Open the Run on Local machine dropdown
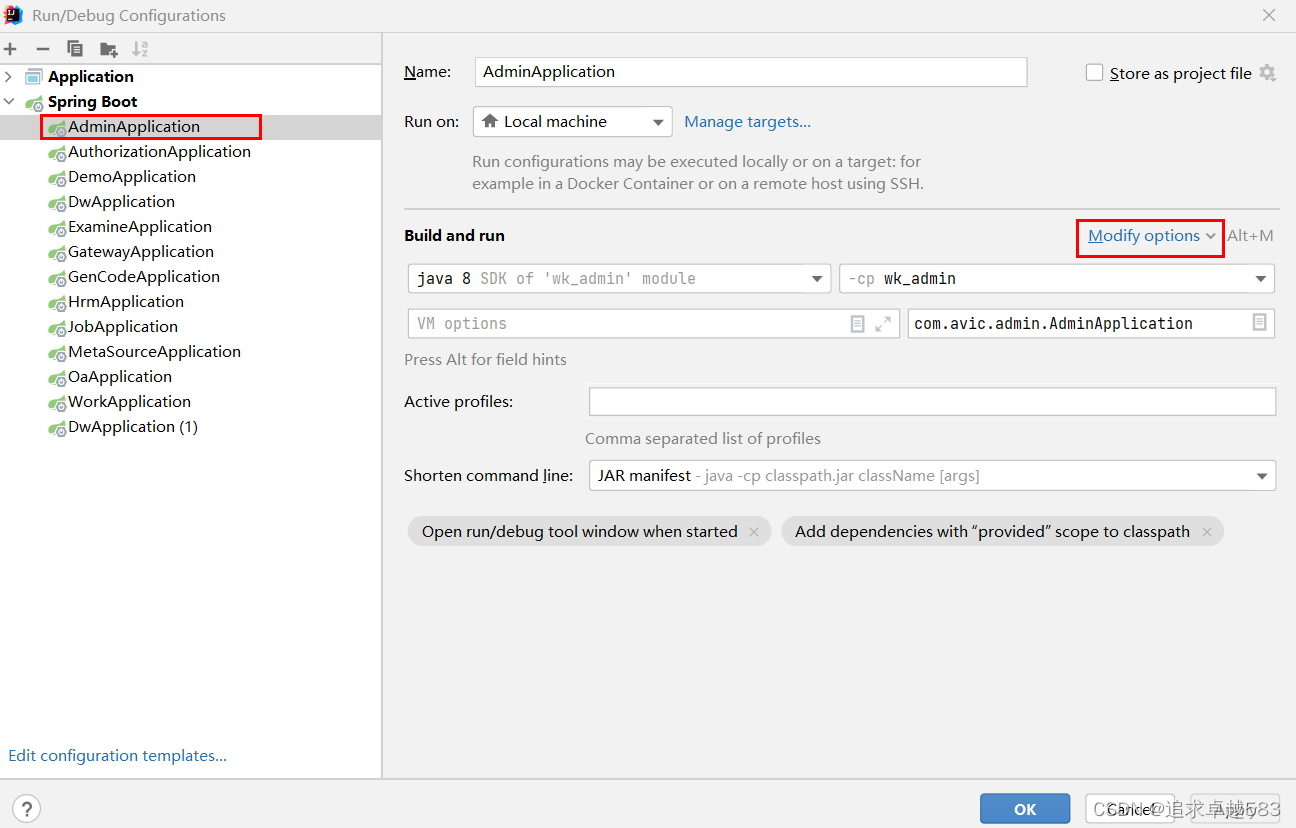Viewport: 1296px width, 828px height. [572, 122]
